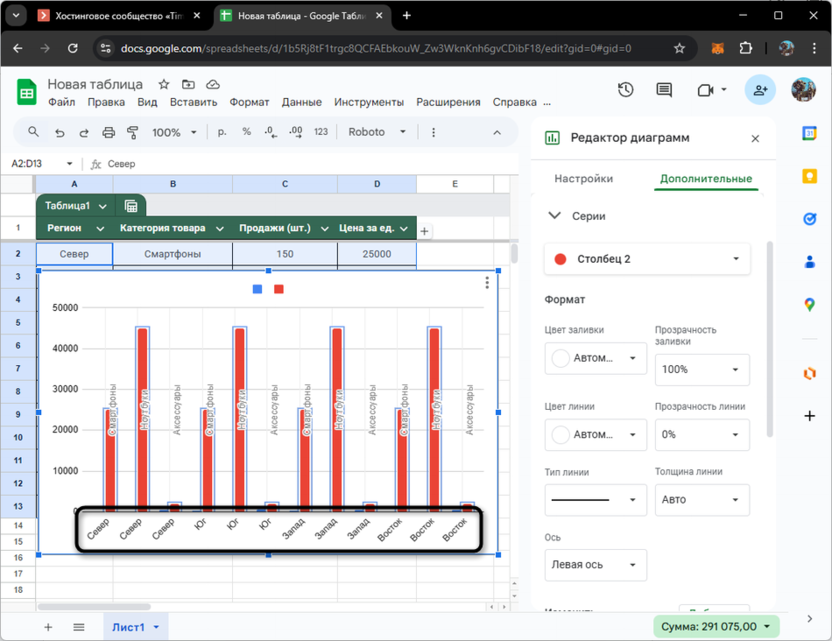Open Google Keep in side panel

click(x=810, y=176)
